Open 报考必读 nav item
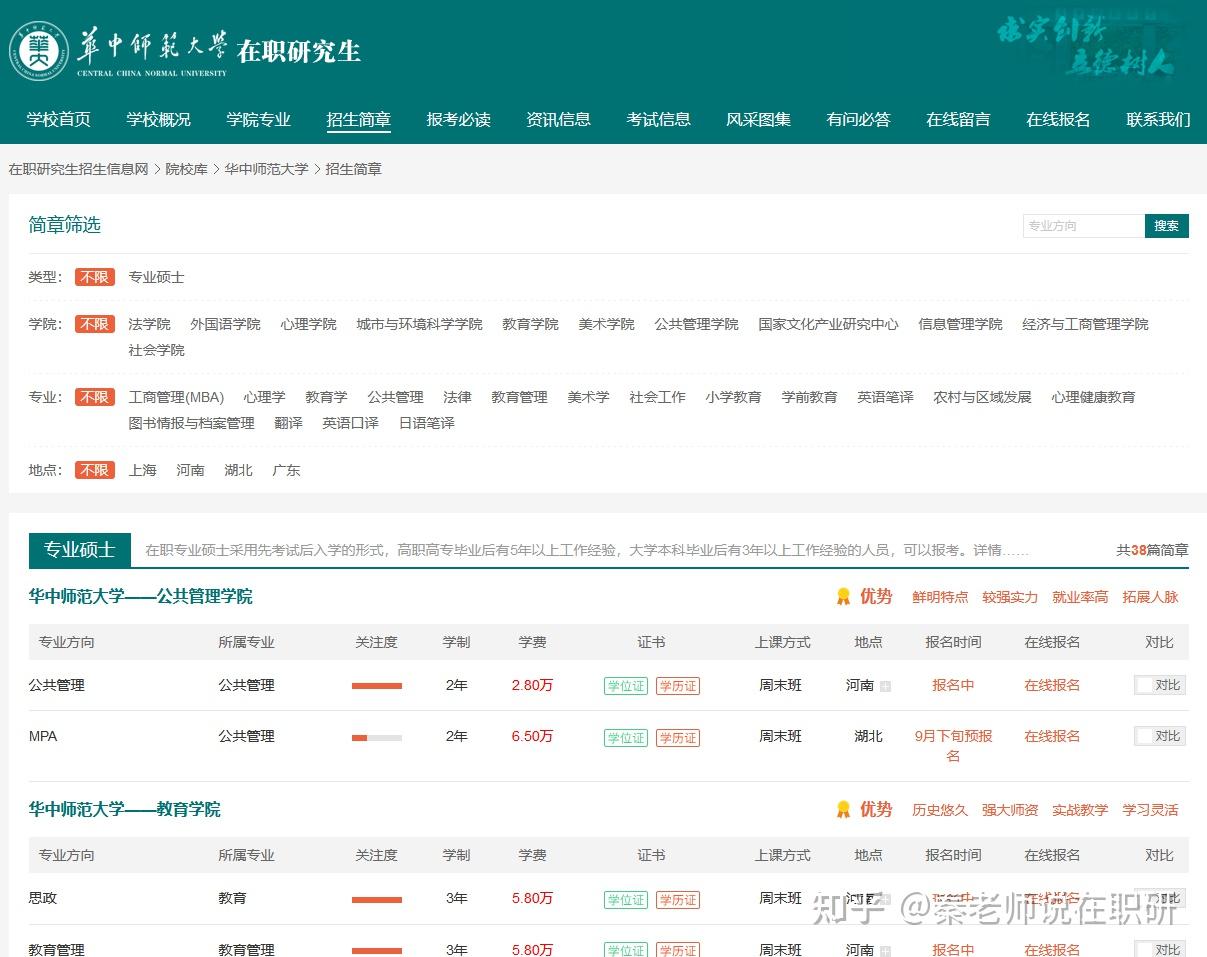Image resolution: width=1207 pixels, height=957 pixels. coord(459,119)
